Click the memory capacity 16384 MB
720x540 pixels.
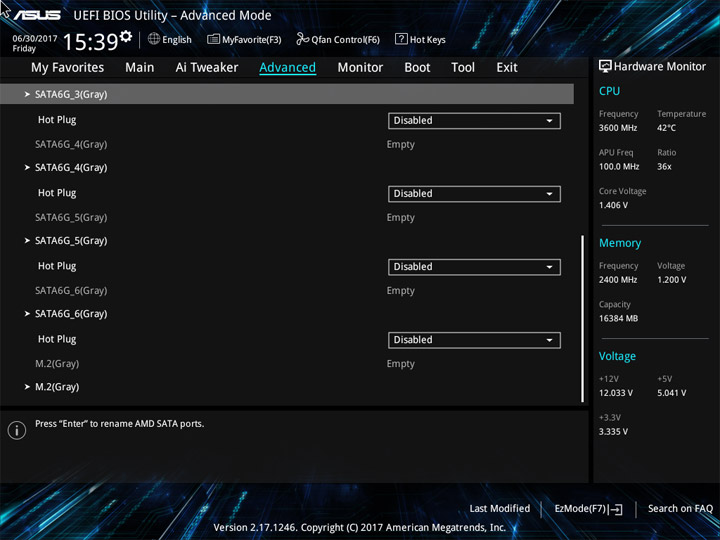coord(619,318)
